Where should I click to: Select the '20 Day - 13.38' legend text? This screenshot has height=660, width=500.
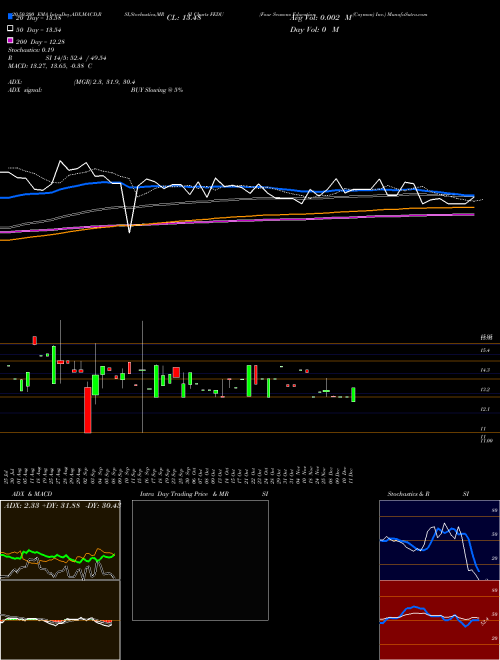[x=39, y=18]
